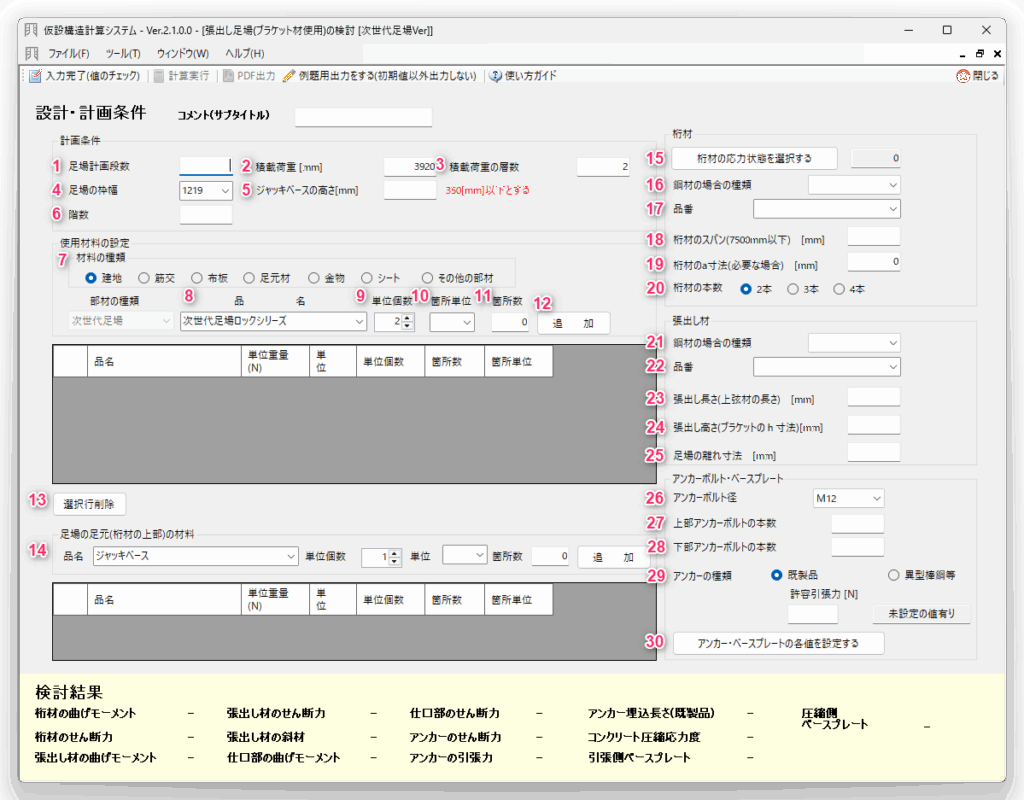Click the 足場の離れ寸法 input field
The height and width of the screenshot is (800, 1024).
(874, 452)
